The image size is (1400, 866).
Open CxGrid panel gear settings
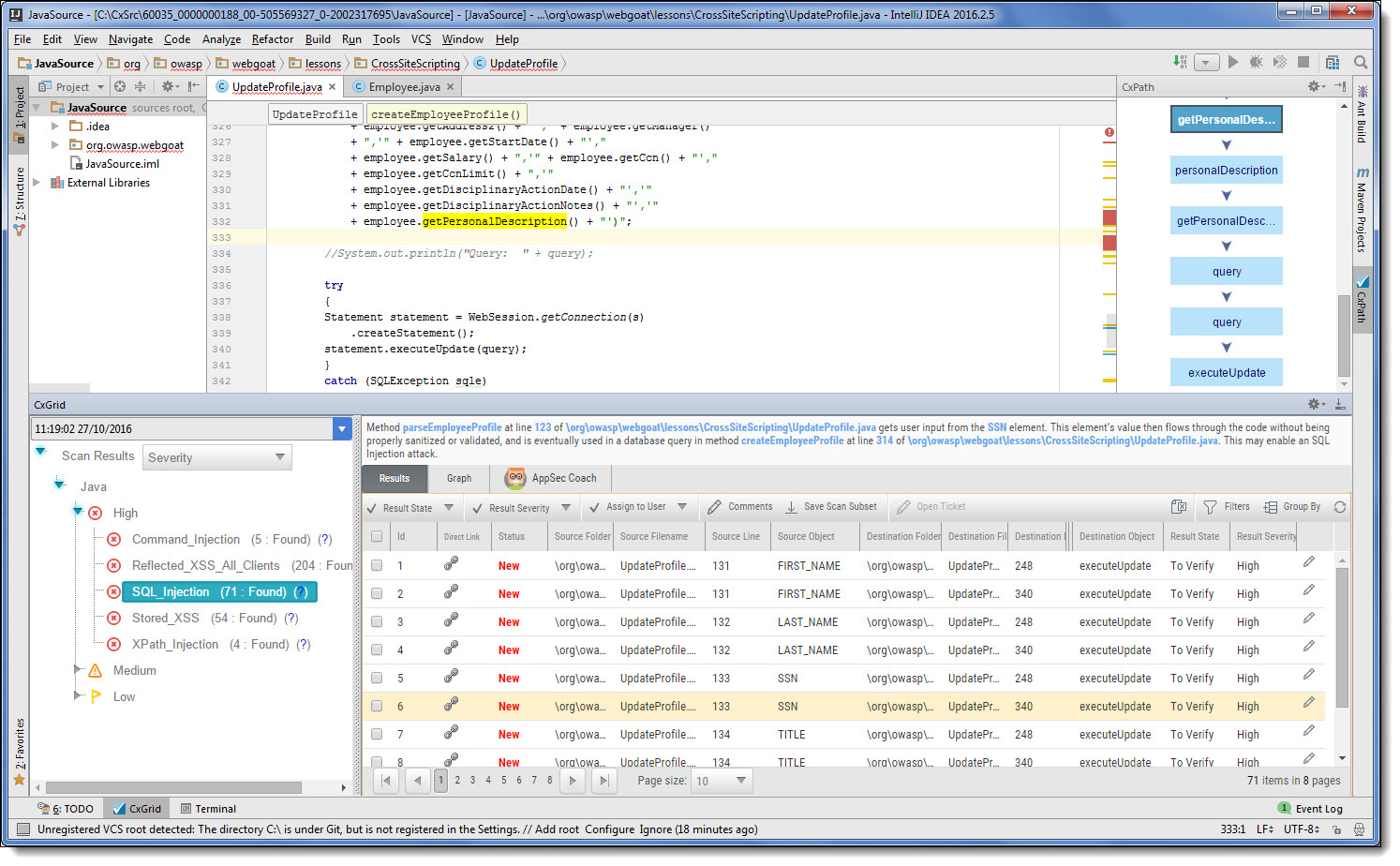tap(1317, 404)
